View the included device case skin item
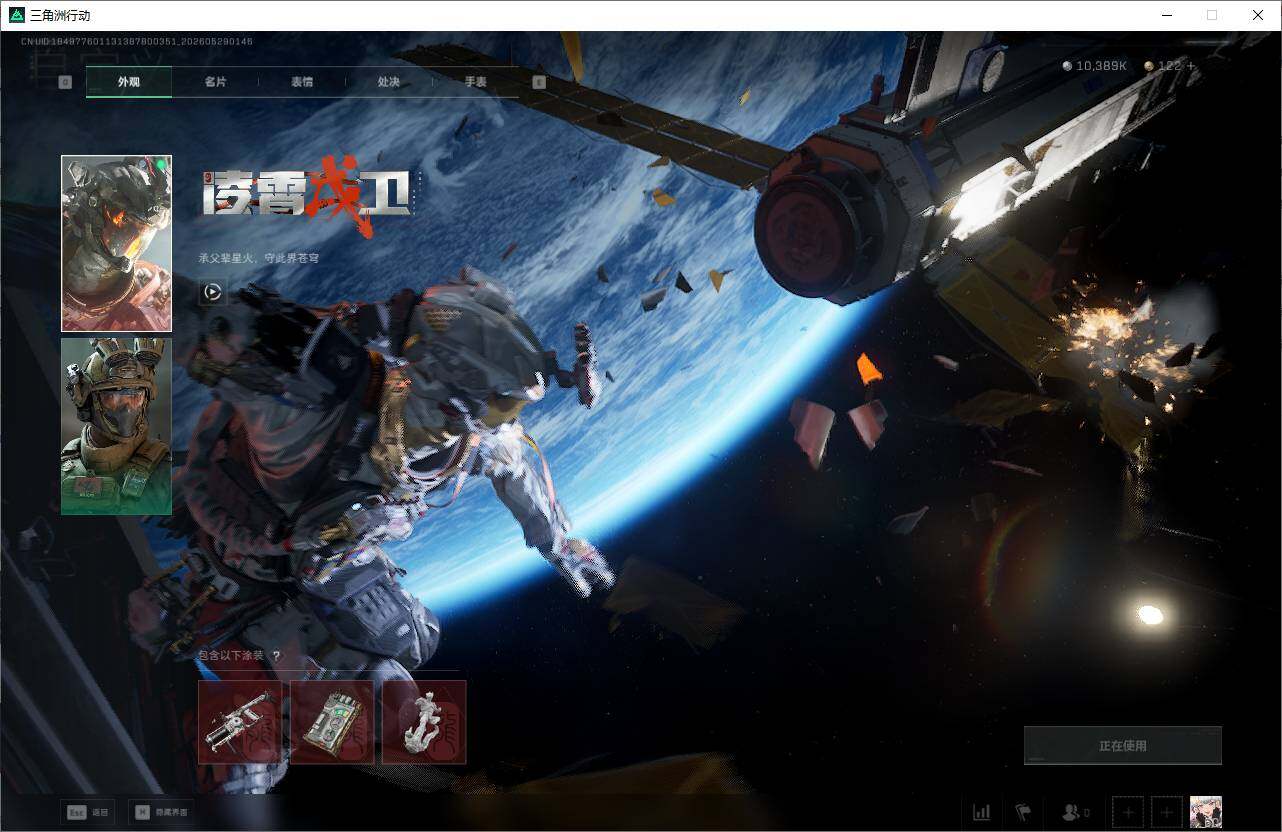Image resolution: width=1282 pixels, height=832 pixels. point(332,722)
